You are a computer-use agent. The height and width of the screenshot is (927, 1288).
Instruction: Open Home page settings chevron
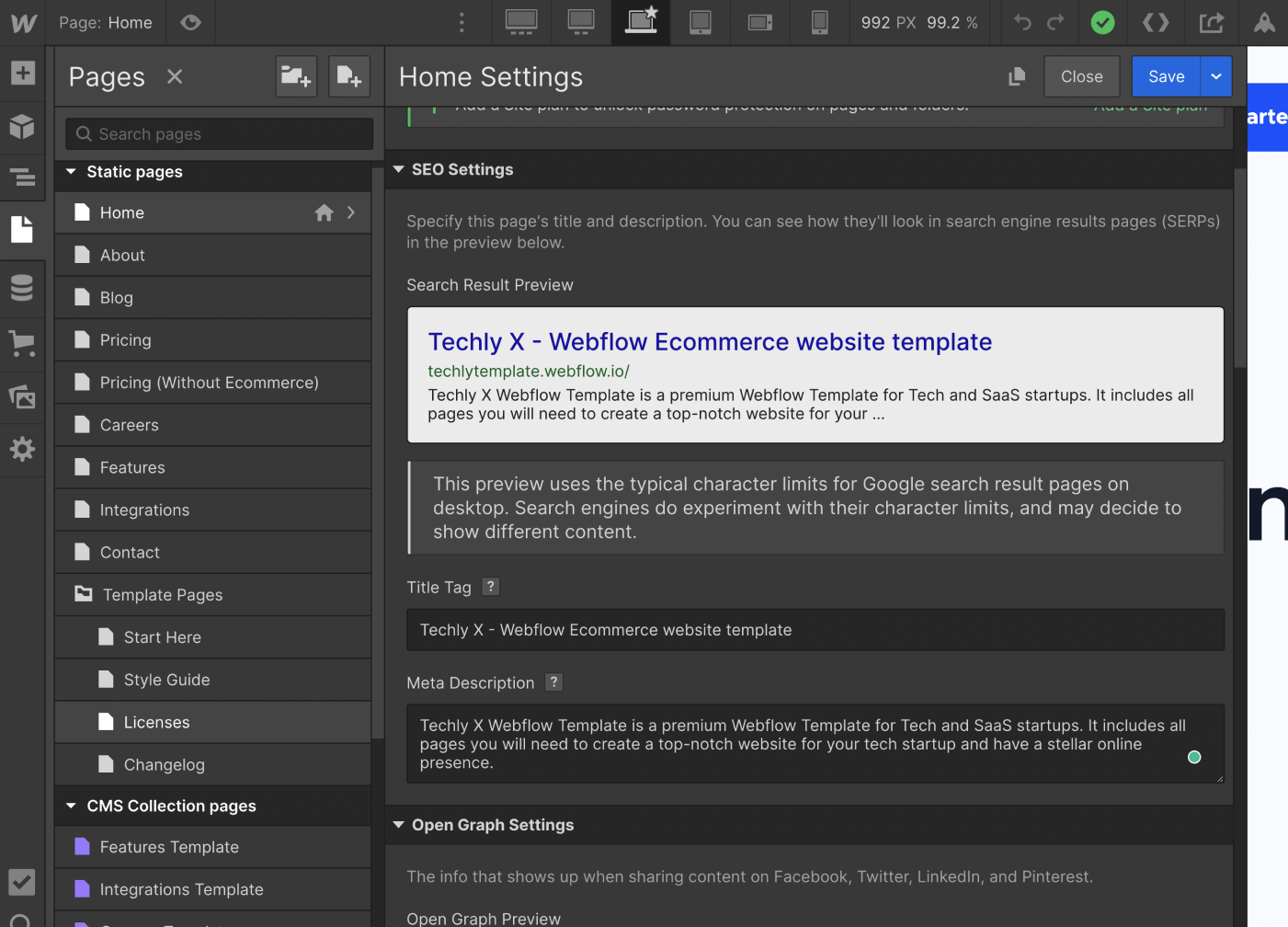coord(351,212)
